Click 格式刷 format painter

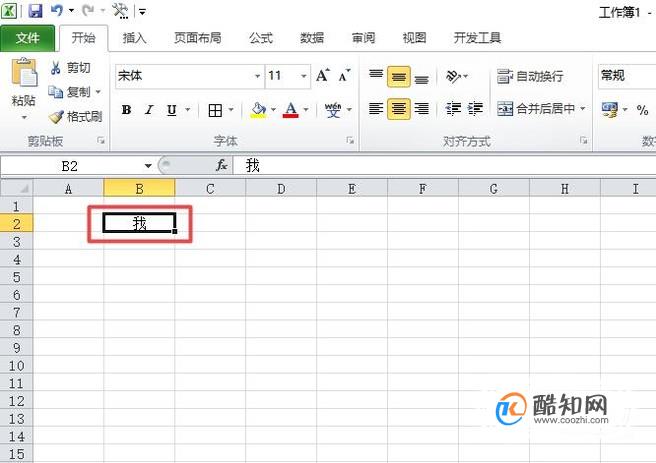(x=75, y=116)
